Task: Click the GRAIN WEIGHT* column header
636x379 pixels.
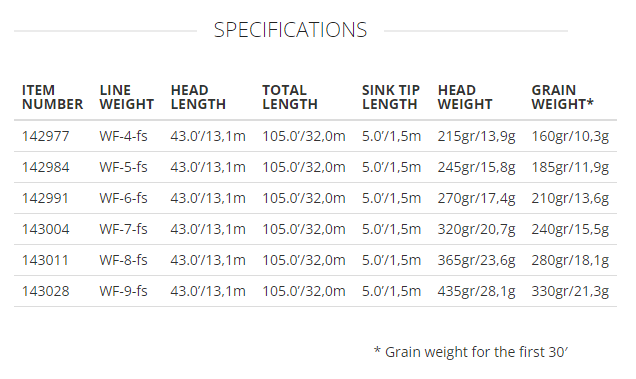Action: pyautogui.click(x=563, y=97)
